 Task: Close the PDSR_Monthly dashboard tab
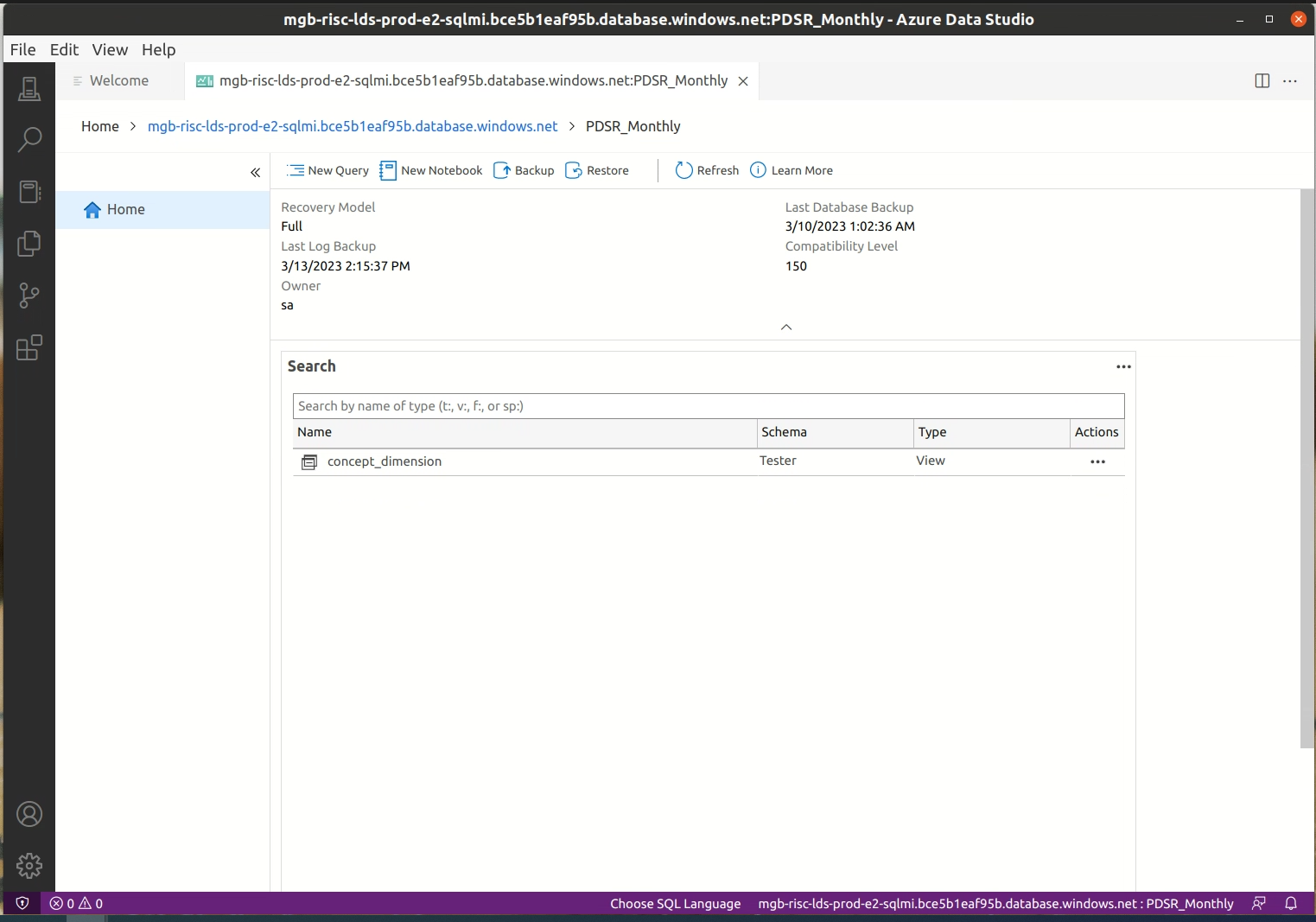pyautogui.click(x=743, y=81)
